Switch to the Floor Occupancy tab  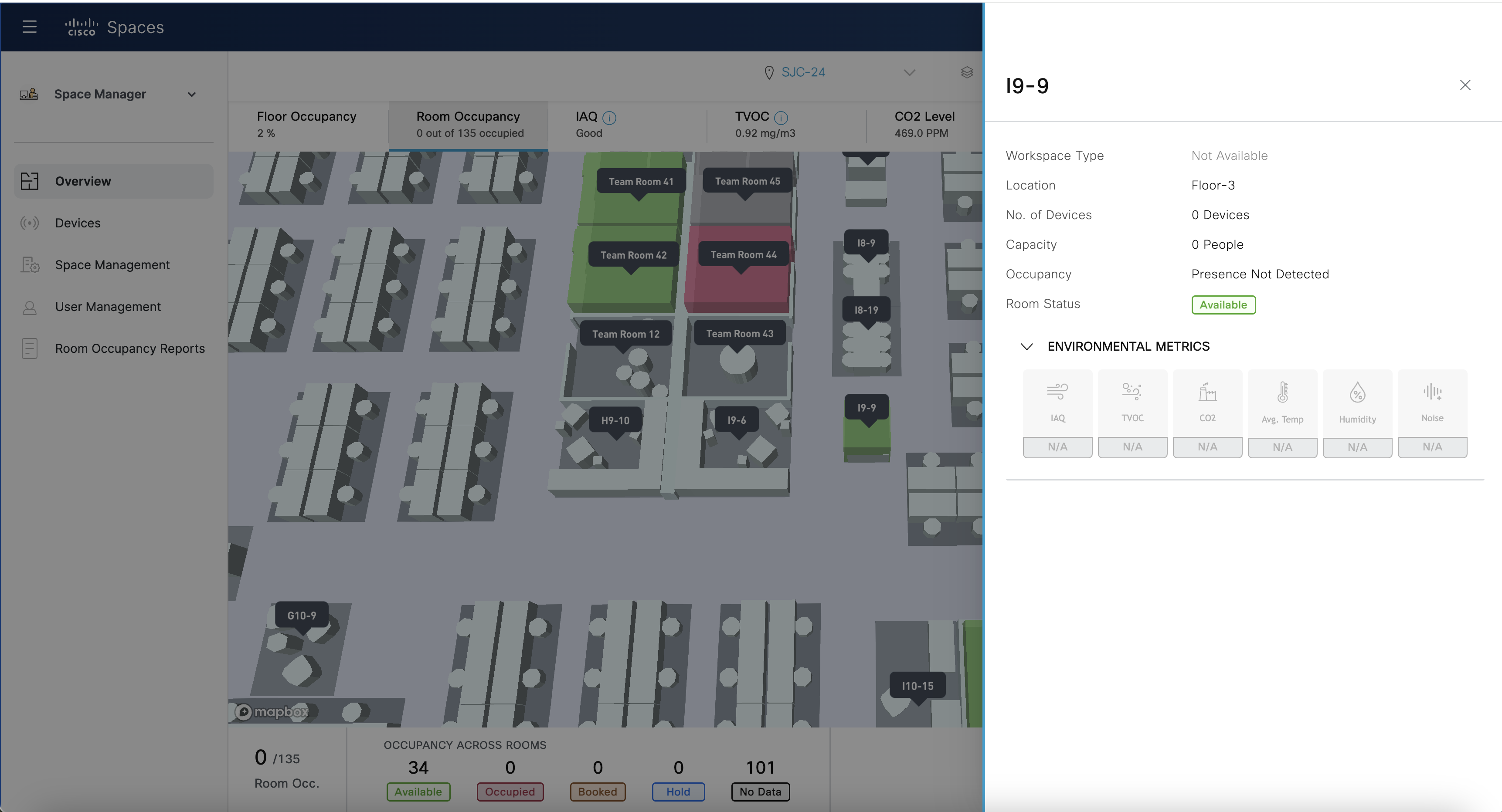click(307, 124)
